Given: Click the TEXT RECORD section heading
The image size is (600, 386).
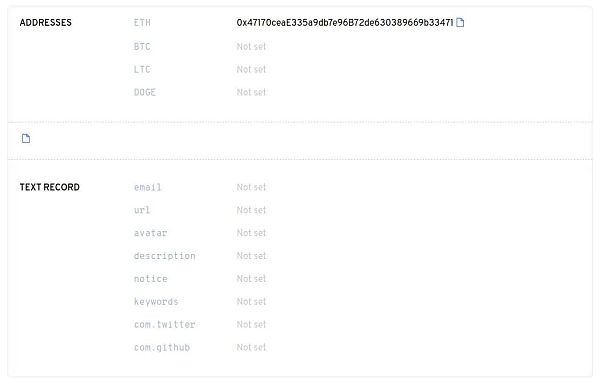Looking at the screenshot, I should tap(50, 187).
